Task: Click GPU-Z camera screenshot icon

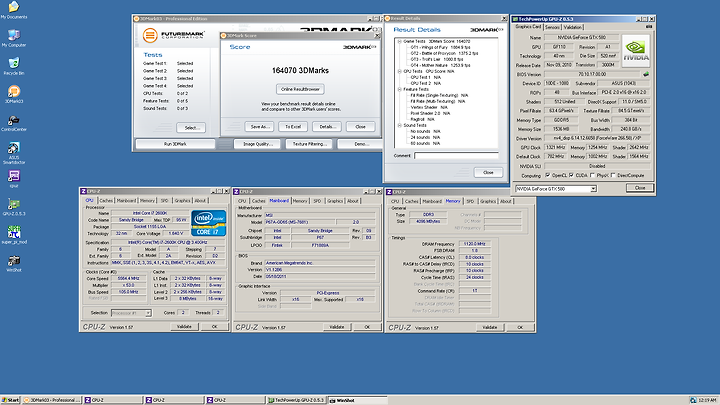Action: coord(649,27)
